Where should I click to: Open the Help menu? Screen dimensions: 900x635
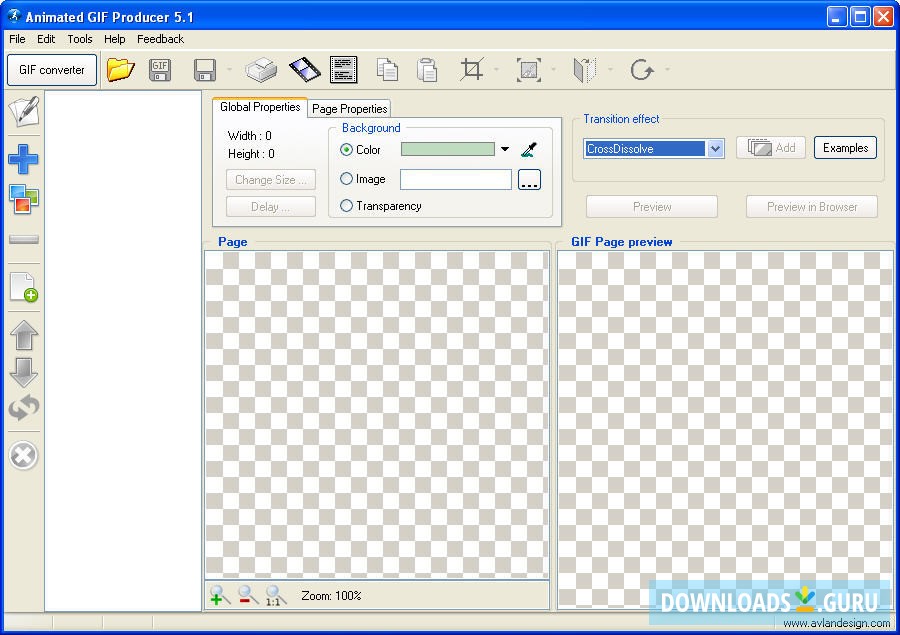tap(115, 39)
